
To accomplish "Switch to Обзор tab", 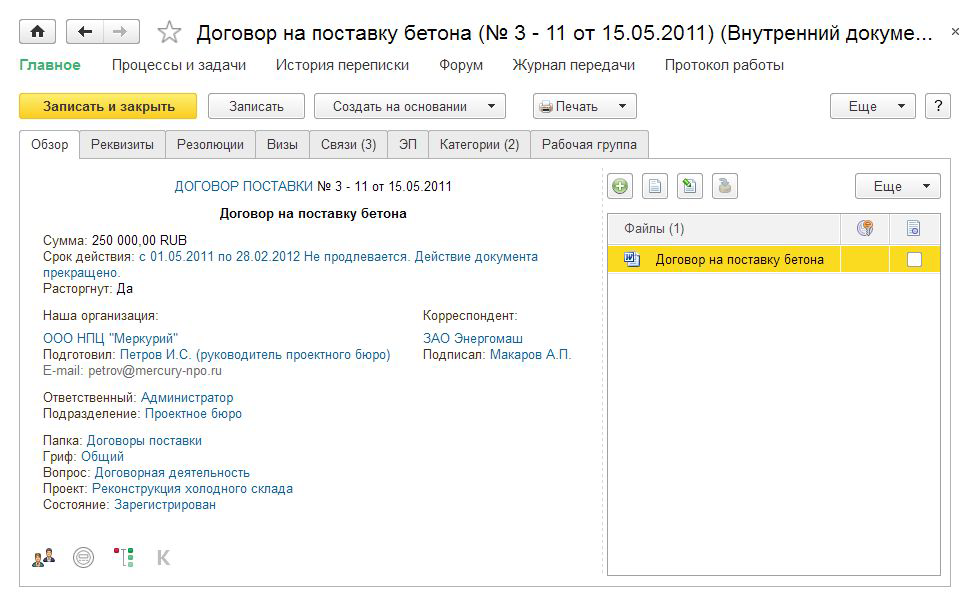I will (x=50, y=144).
